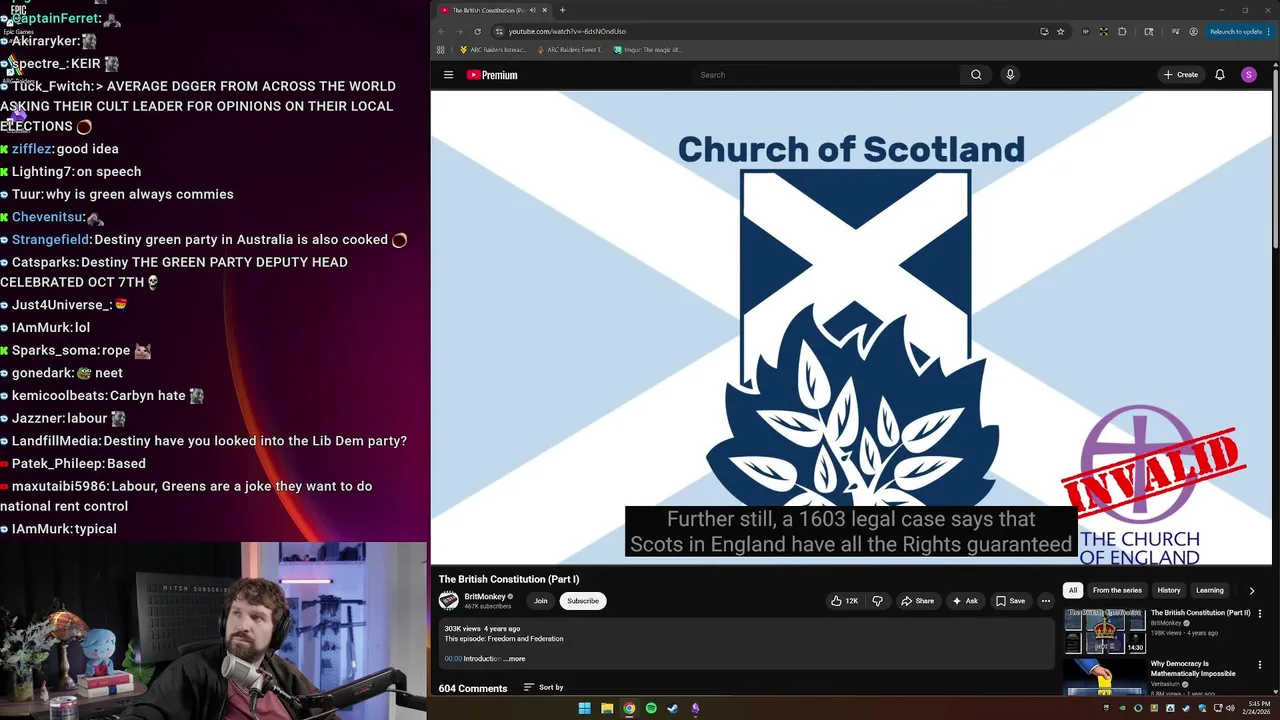
Task: Open Chrome extensions puzzle icon
Action: [1122, 31]
